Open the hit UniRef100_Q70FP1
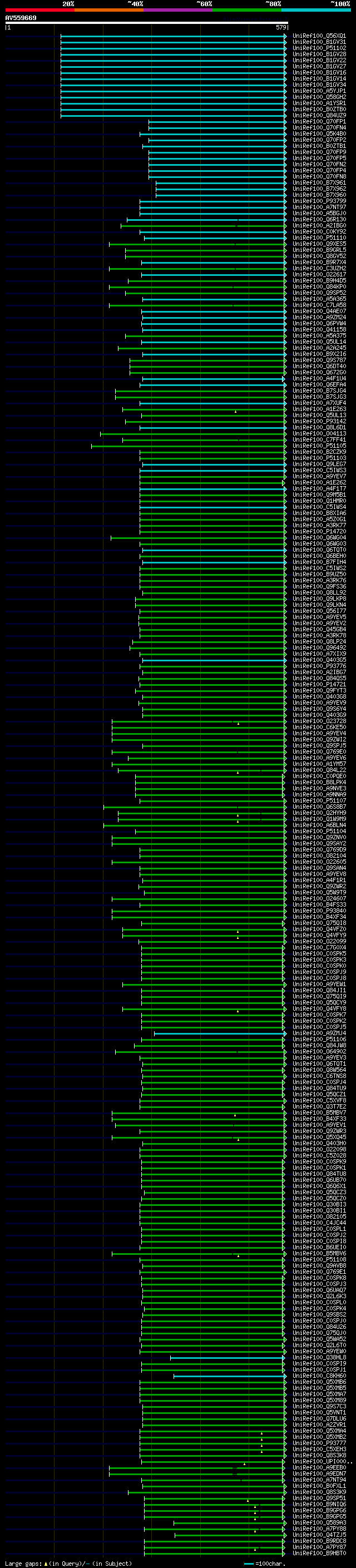 [x=319, y=122]
